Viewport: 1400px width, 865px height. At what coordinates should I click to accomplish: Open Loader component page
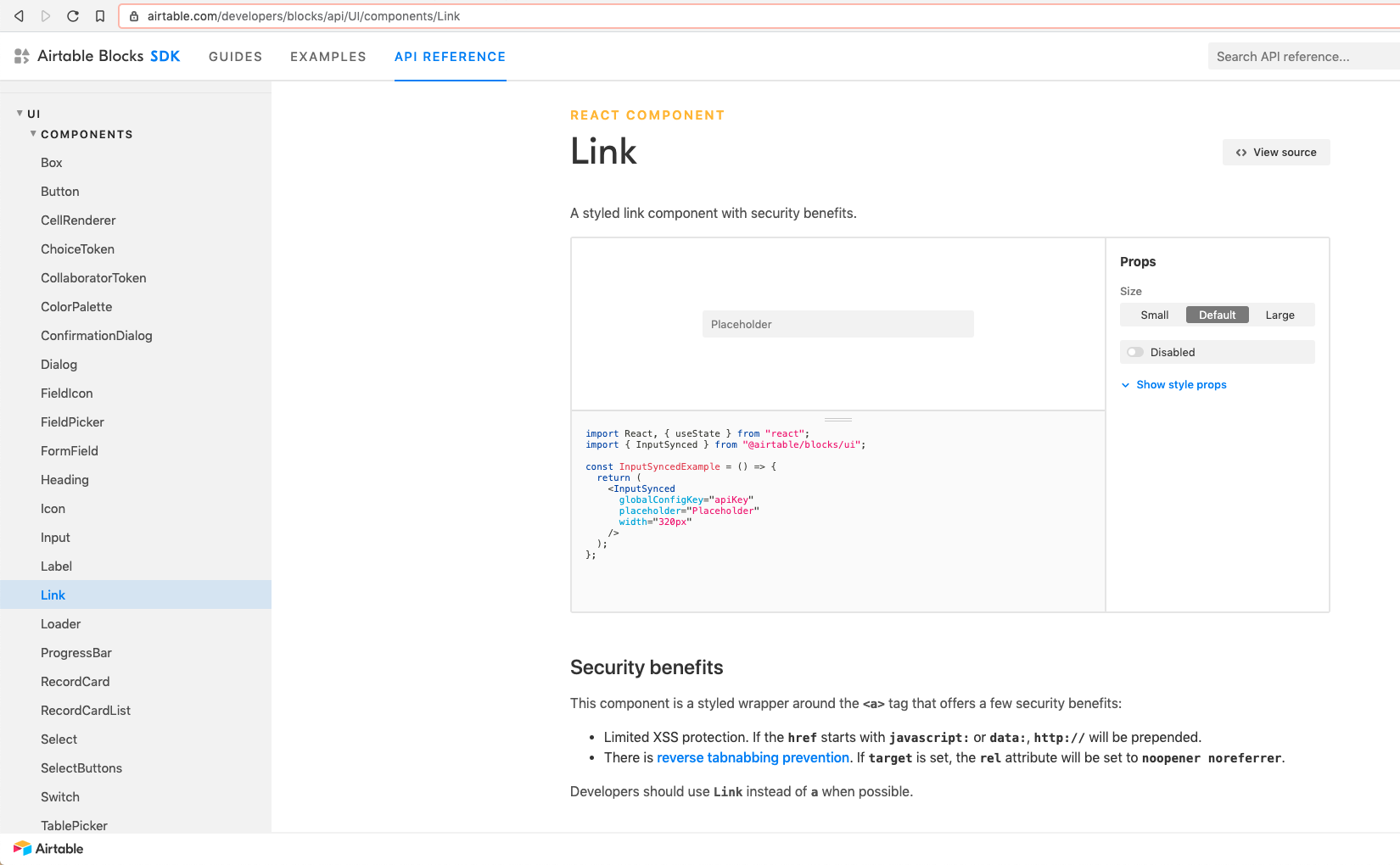point(60,624)
